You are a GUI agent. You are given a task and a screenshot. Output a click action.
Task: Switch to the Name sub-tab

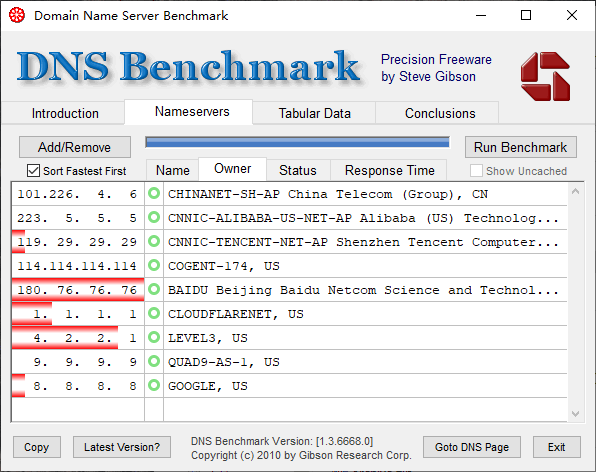[x=173, y=170]
